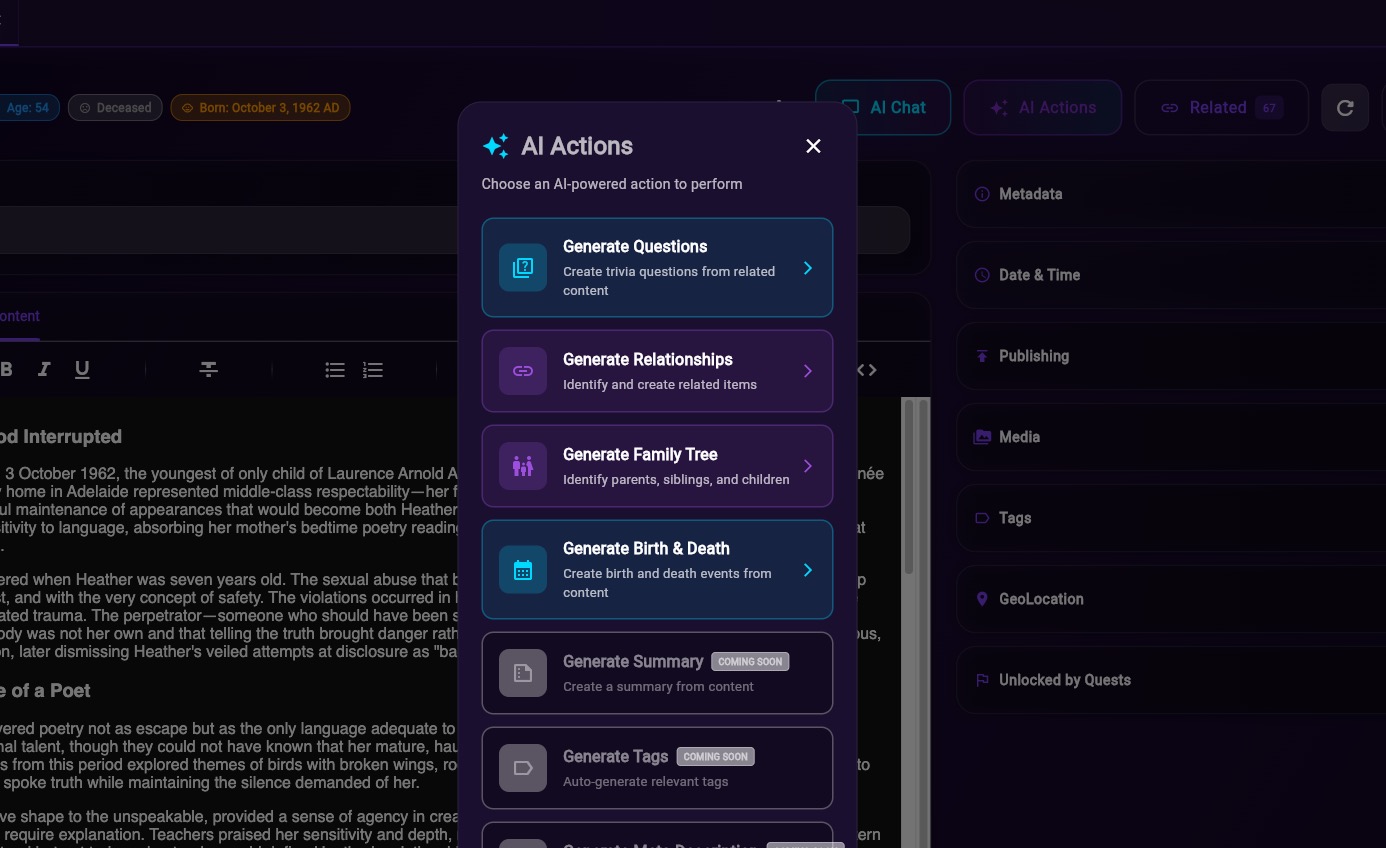Apply italic formatting in the editor
The width and height of the screenshot is (1386, 848).
(44, 369)
